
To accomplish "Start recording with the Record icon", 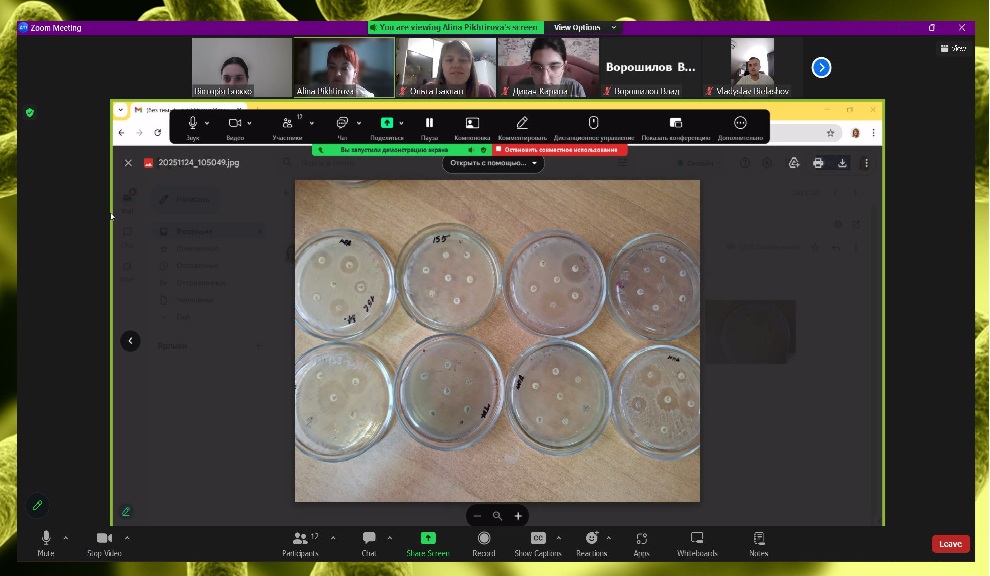I will pos(484,539).
